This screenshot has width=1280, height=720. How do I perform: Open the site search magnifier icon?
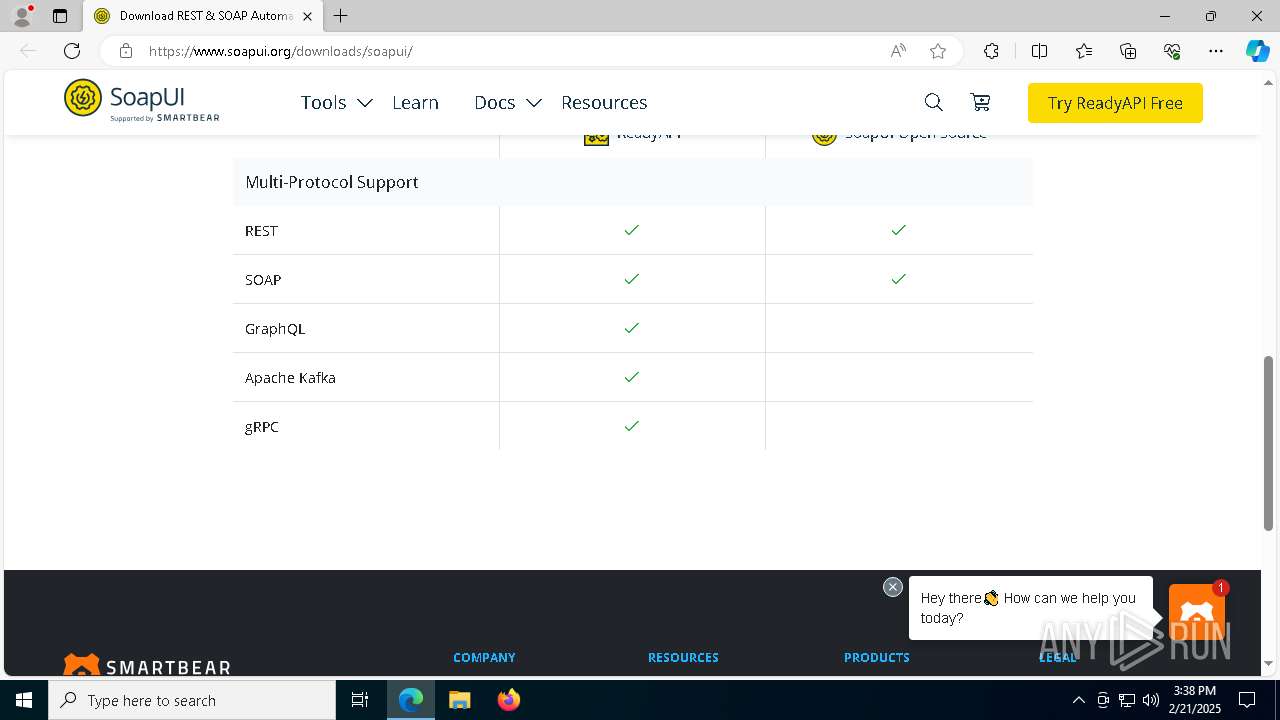click(933, 102)
